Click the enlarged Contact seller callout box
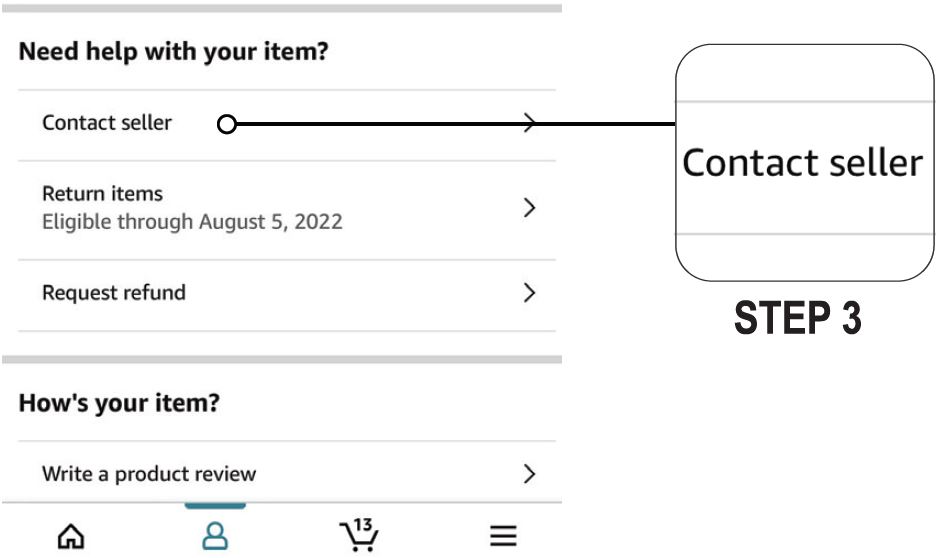The image size is (939, 558). point(802,163)
